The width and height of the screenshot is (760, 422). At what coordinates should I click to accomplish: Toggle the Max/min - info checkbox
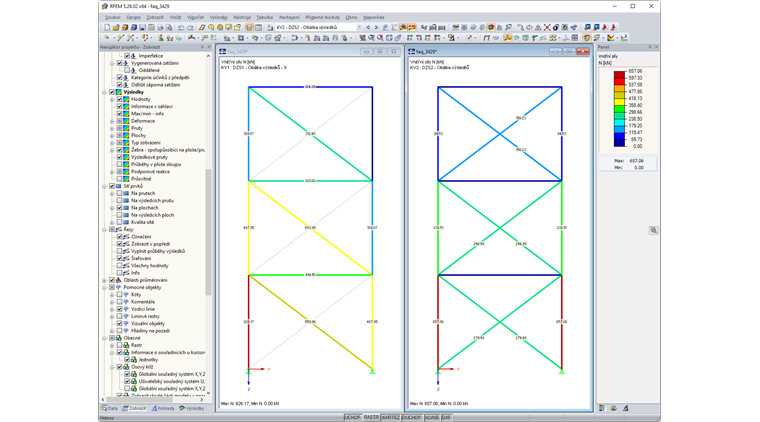[x=119, y=114]
